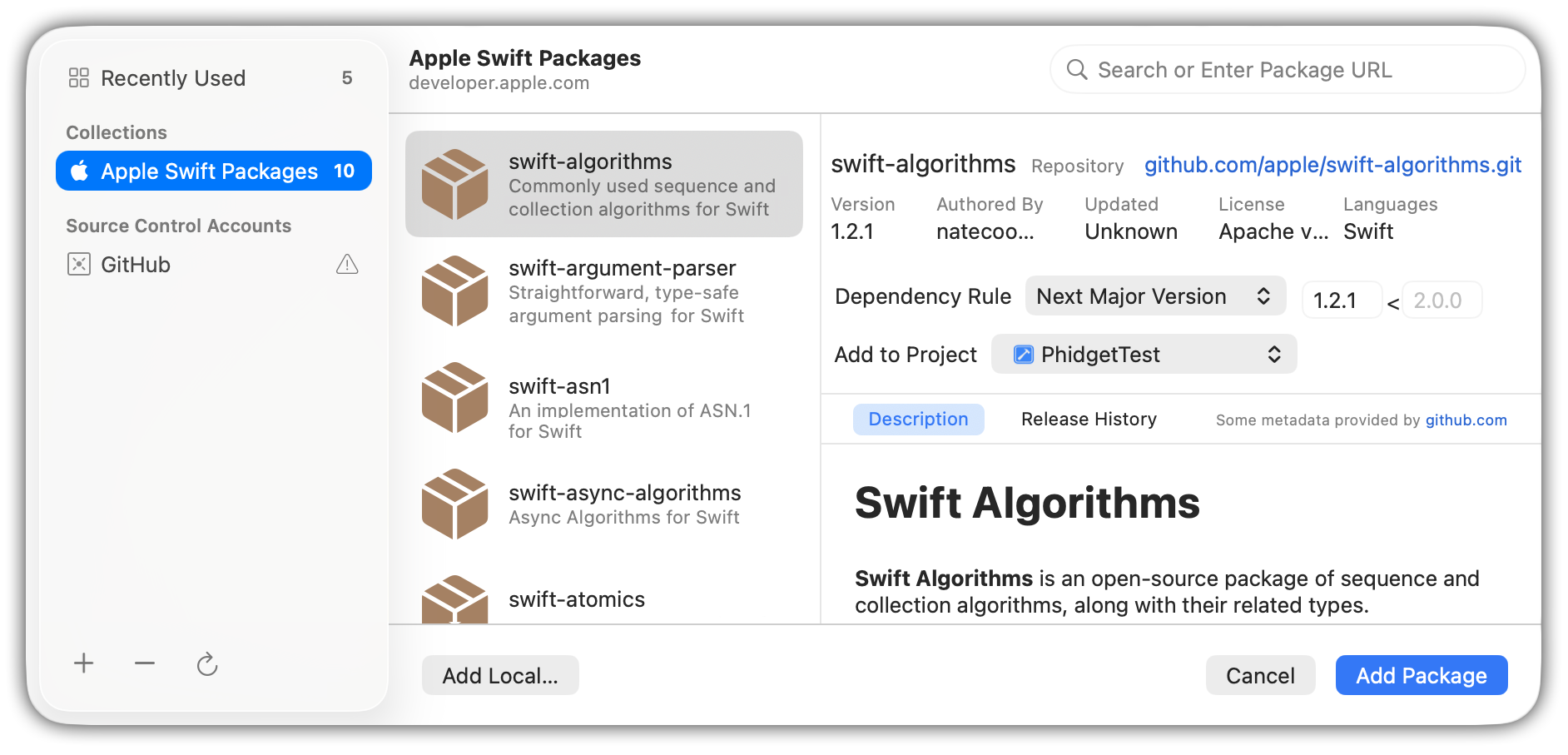Click the Add Local... button
The height and width of the screenshot is (755, 1568).
click(500, 675)
